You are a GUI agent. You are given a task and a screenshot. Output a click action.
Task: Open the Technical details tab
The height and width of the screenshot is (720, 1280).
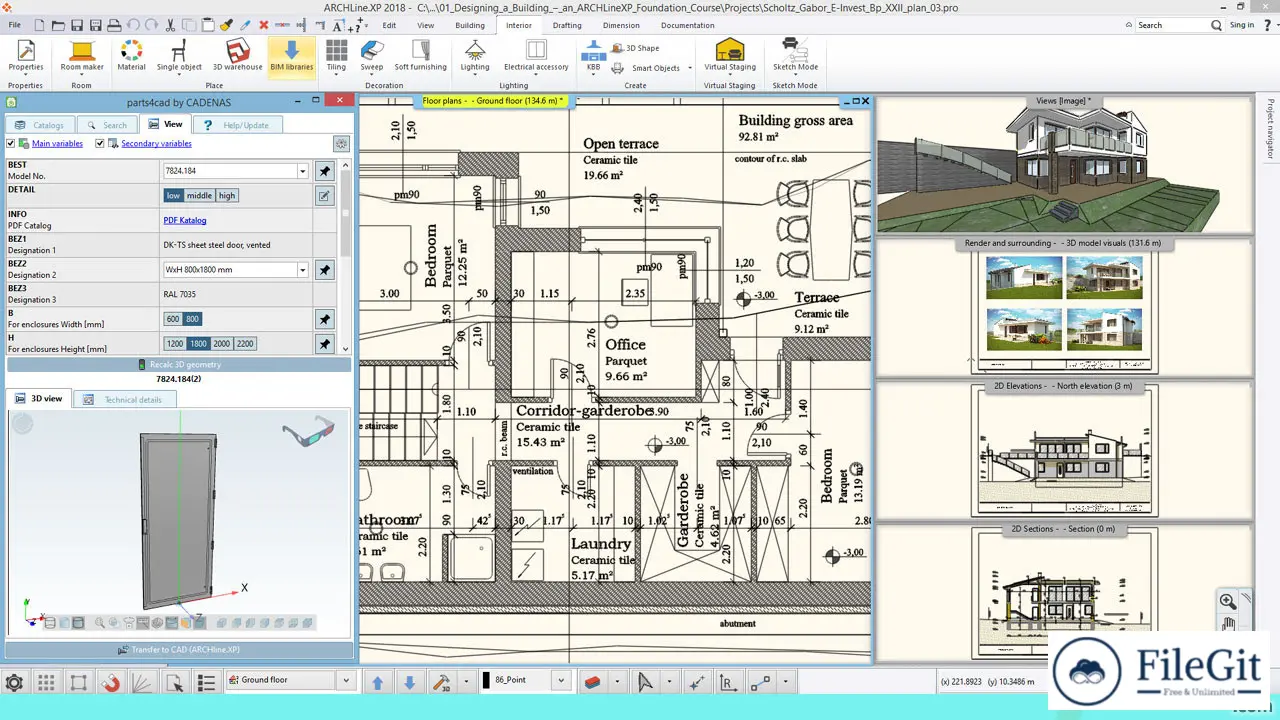125,399
